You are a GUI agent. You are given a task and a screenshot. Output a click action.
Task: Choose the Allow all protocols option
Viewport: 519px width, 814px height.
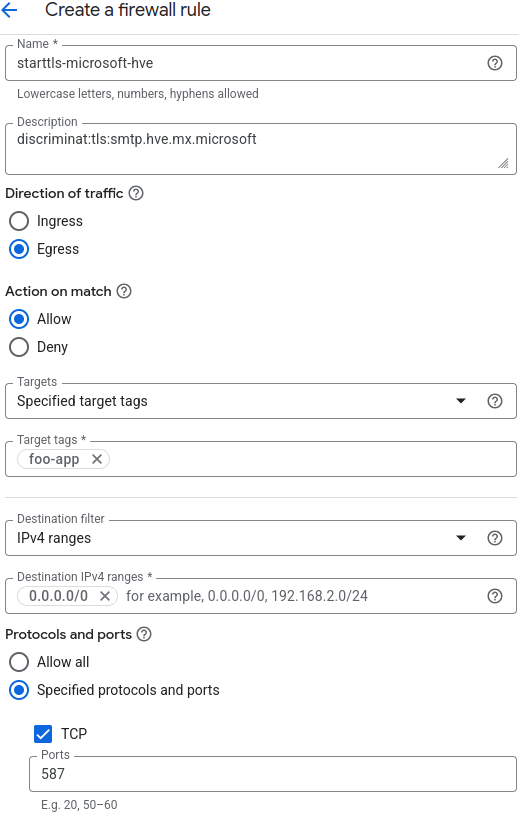[x=19, y=662]
